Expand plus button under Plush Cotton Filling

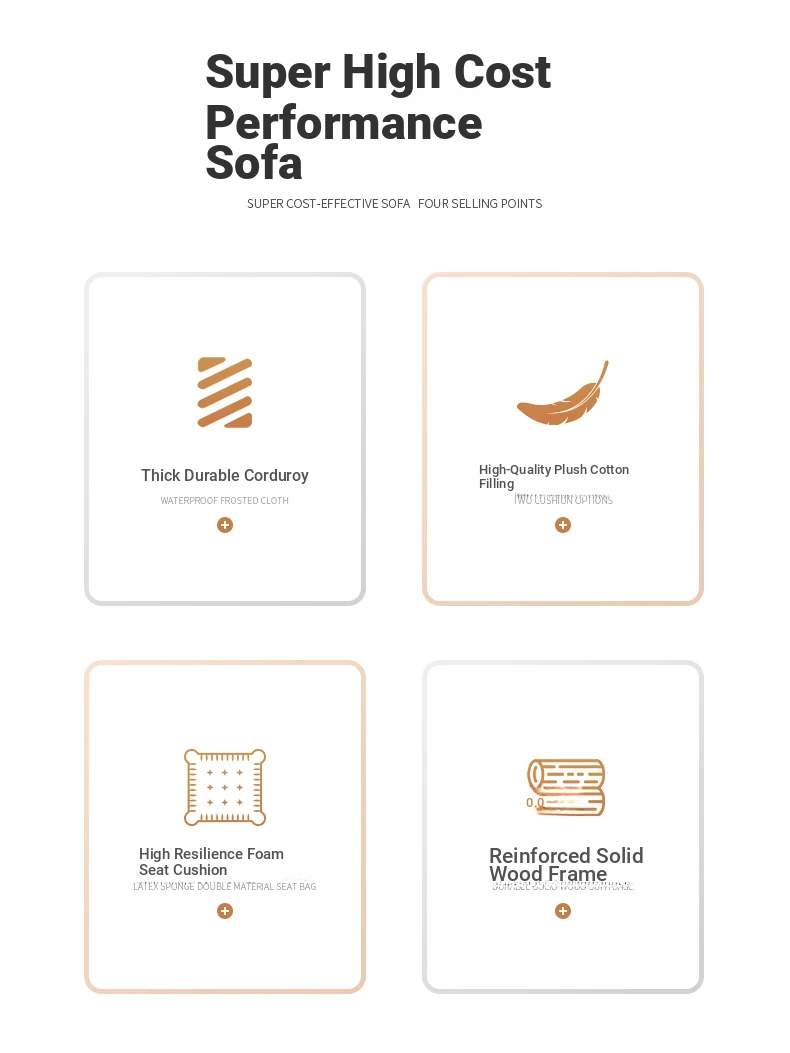tap(563, 525)
